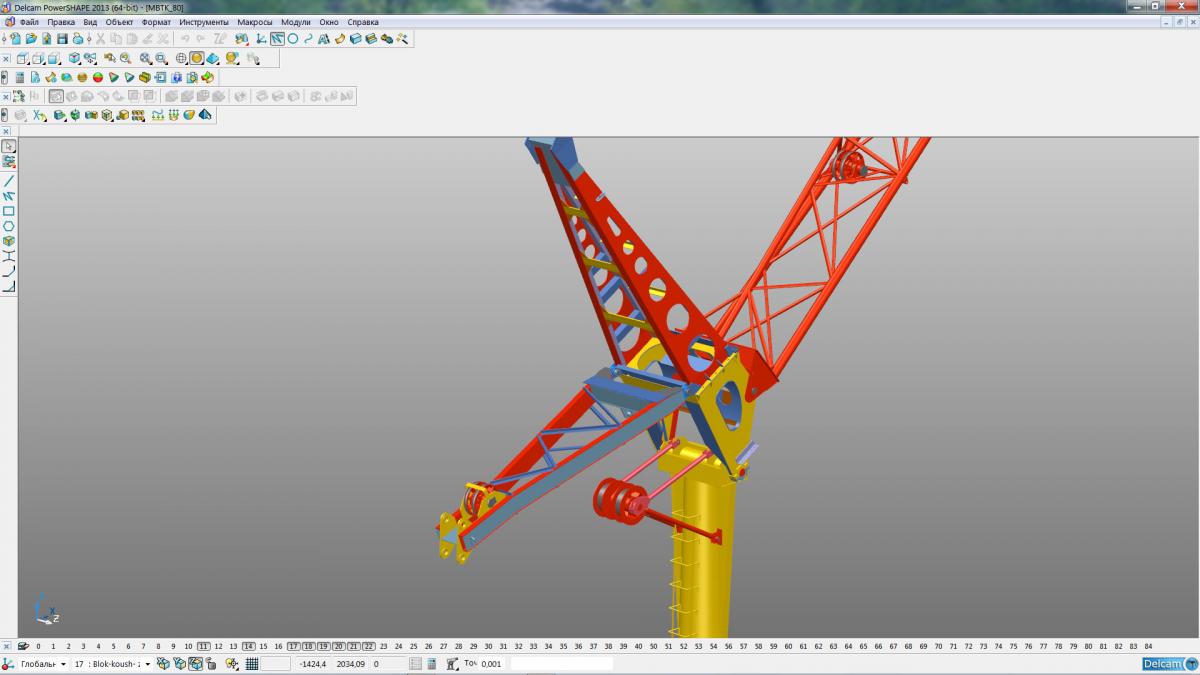Click the X coordinate field -1424,4
1200x675 pixels.
[313, 663]
